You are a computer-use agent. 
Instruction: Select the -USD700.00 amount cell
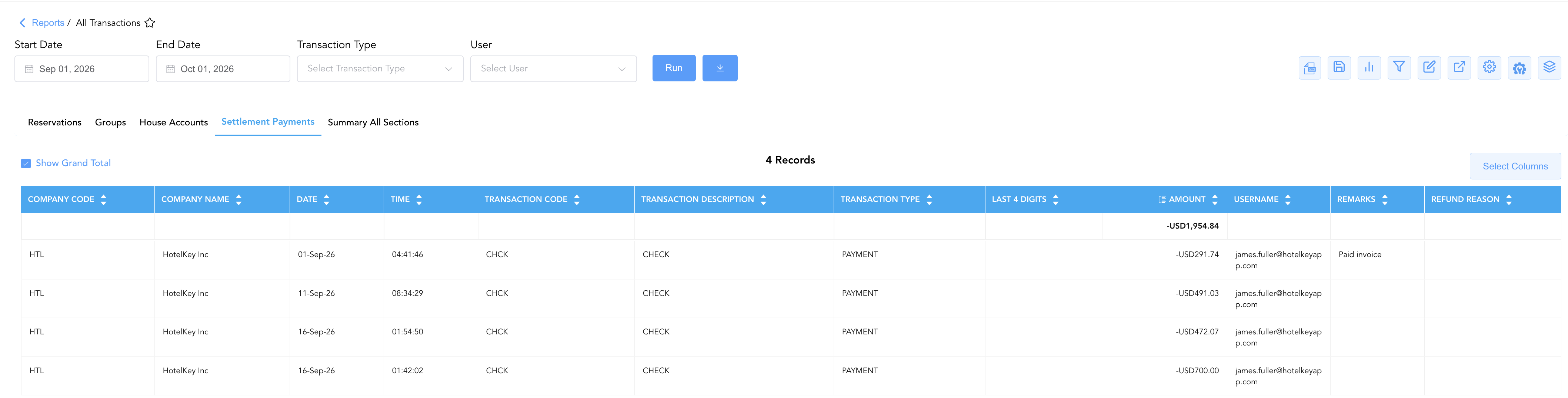coord(1164,376)
